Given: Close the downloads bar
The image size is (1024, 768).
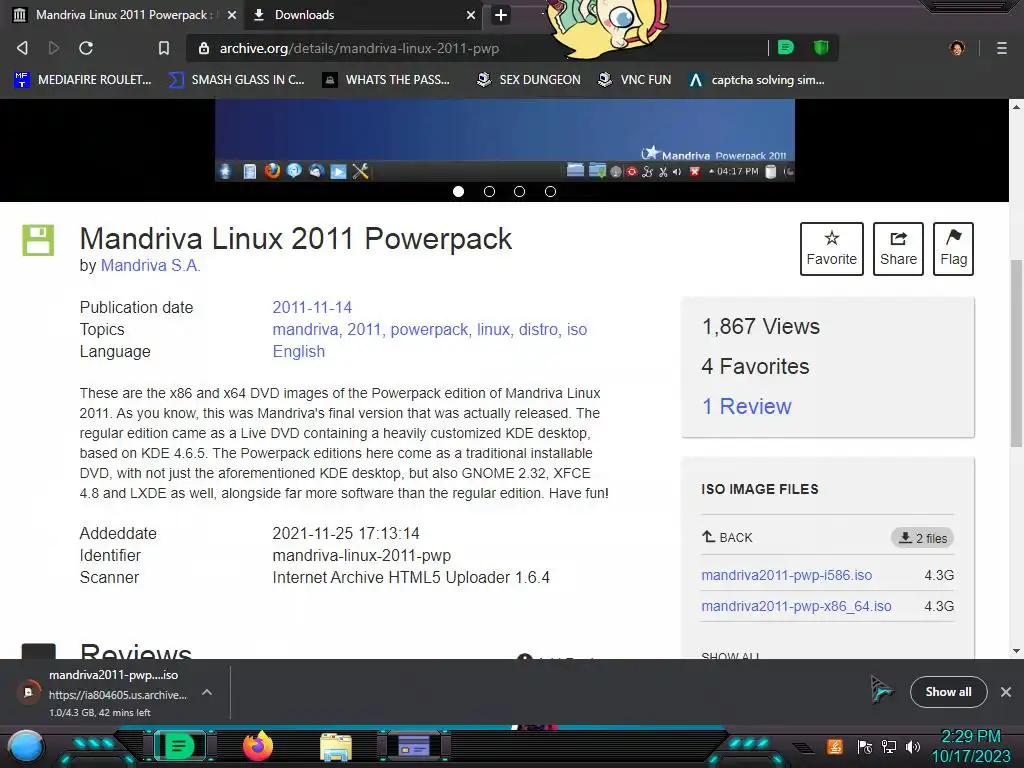Looking at the screenshot, I should pos(1006,692).
